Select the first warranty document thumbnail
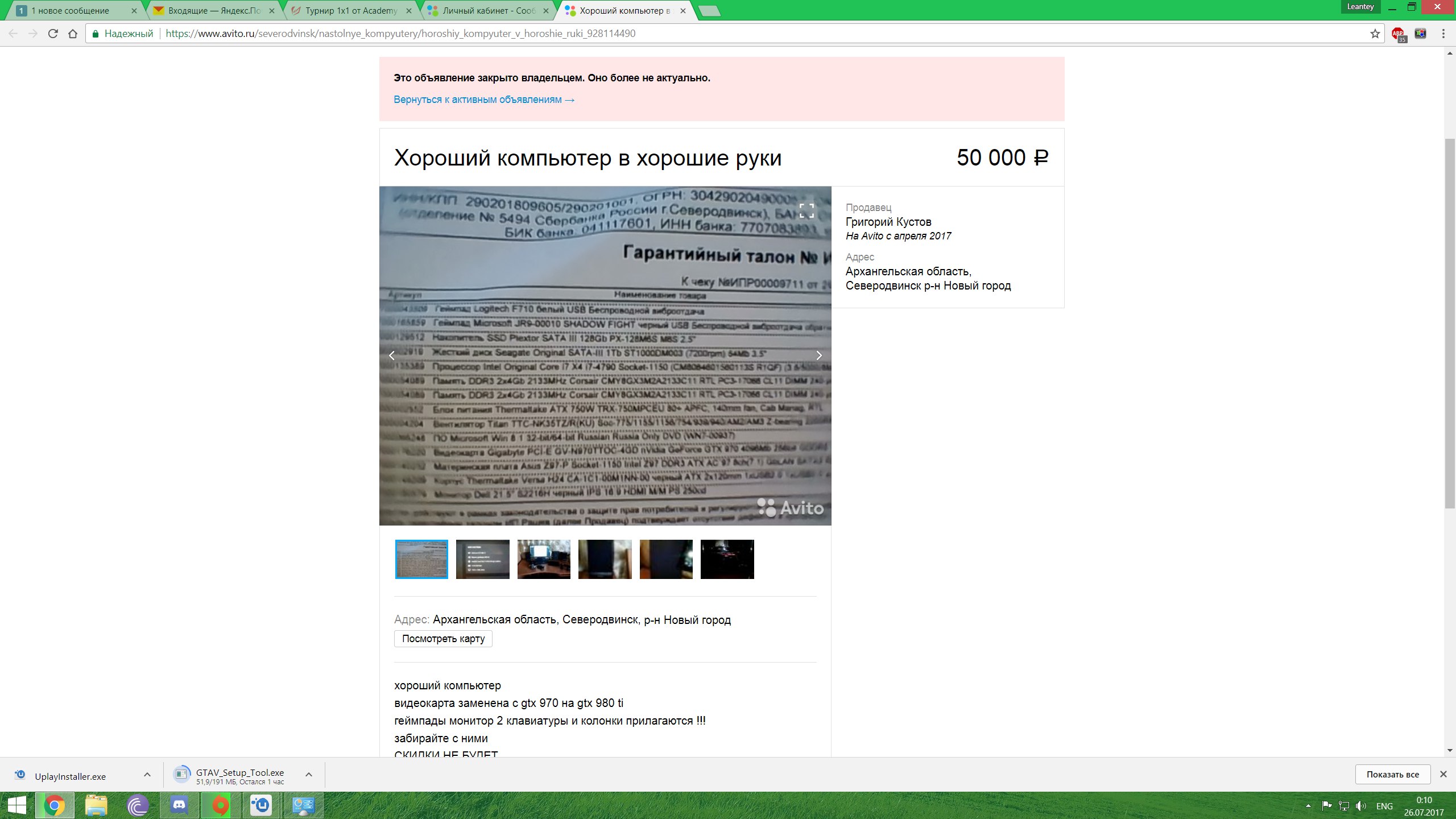Screen dimensions: 1456x819 (421, 559)
